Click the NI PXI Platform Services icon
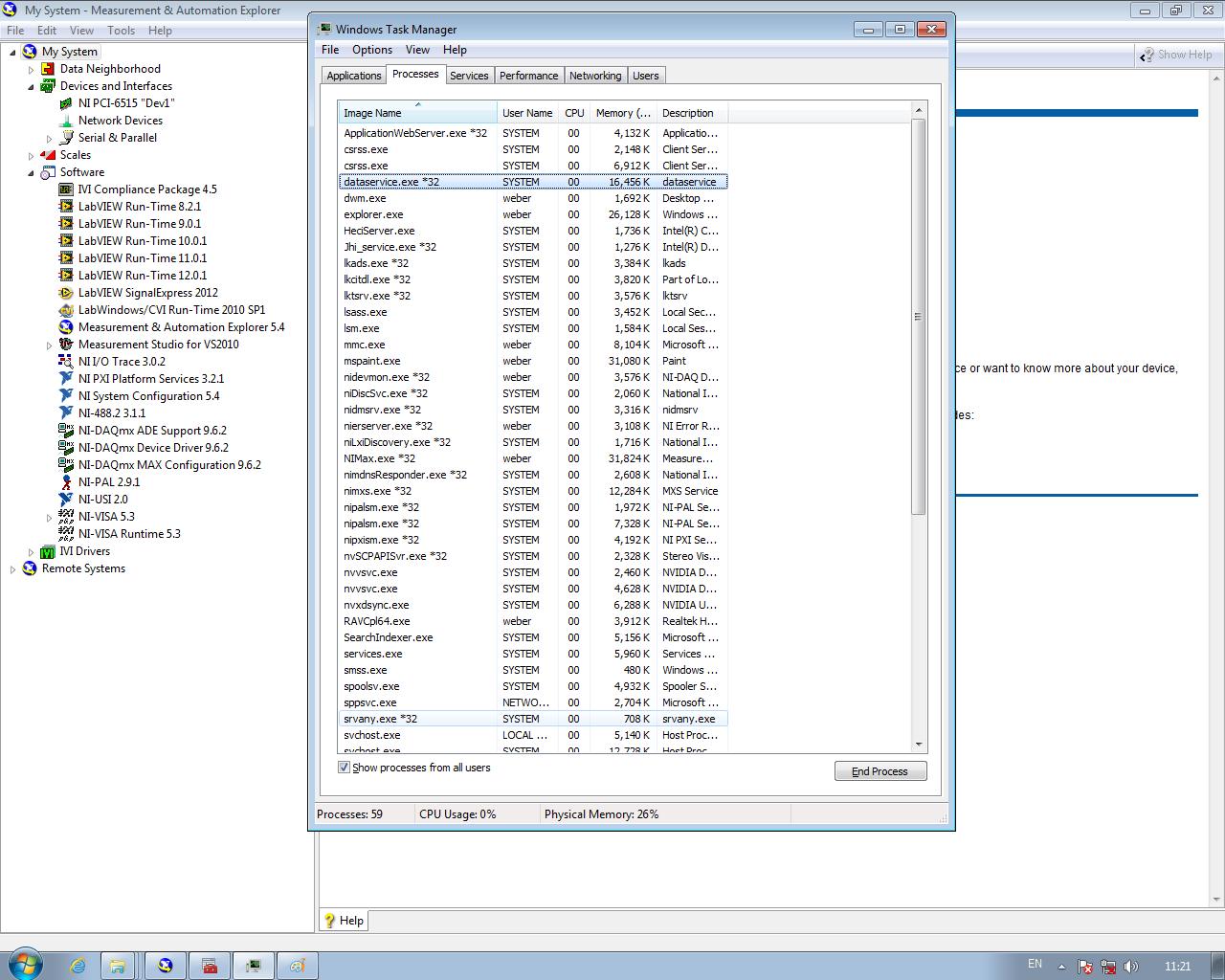Screen dimensions: 1225x980 point(66,379)
